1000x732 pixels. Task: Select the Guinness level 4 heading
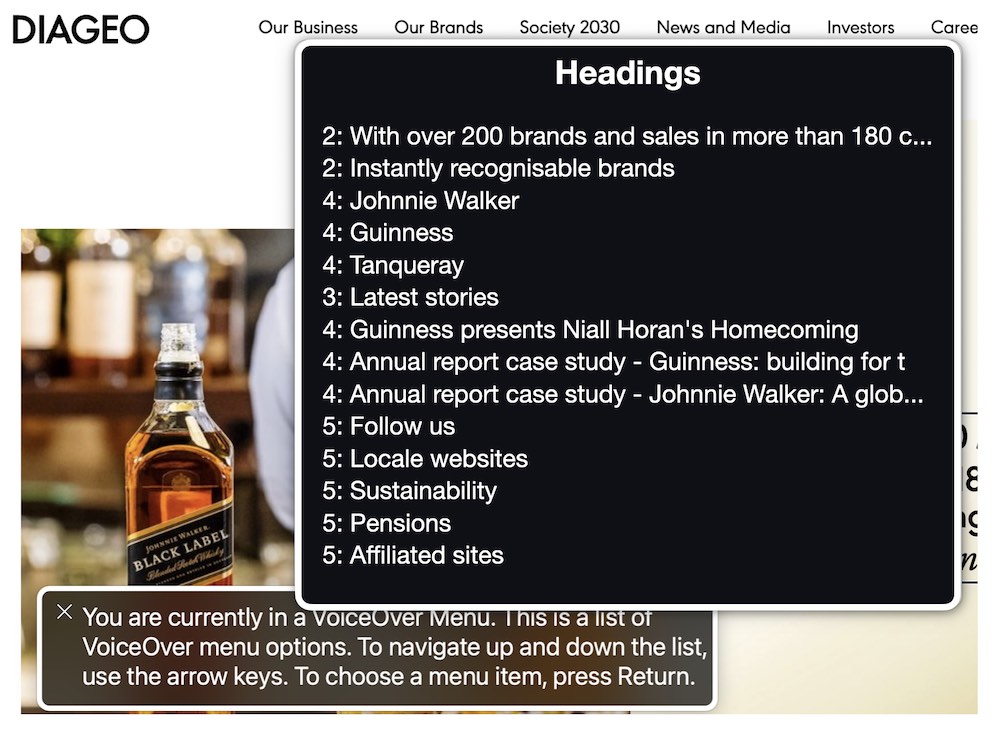pos(387,233)
